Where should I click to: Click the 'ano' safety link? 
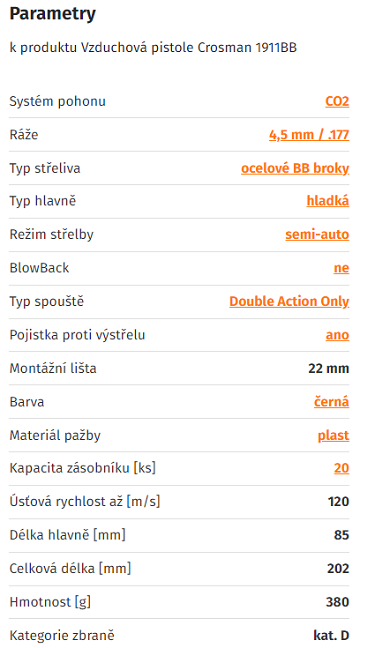(x=337, y=335)
